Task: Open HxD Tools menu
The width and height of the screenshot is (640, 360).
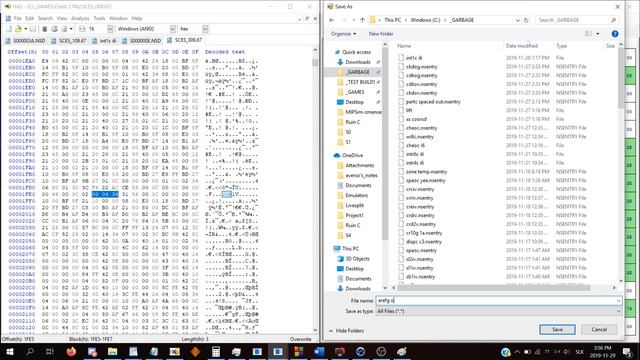Action: coord(99,18)
